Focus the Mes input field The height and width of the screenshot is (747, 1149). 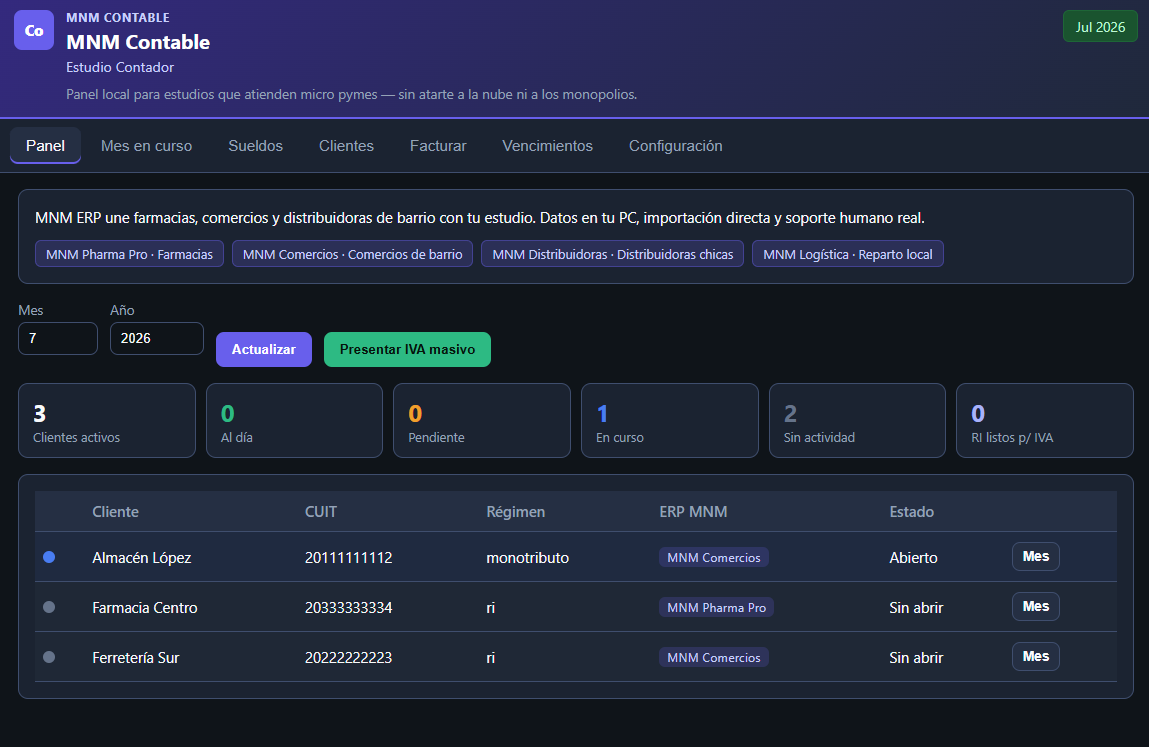point(58,339)
